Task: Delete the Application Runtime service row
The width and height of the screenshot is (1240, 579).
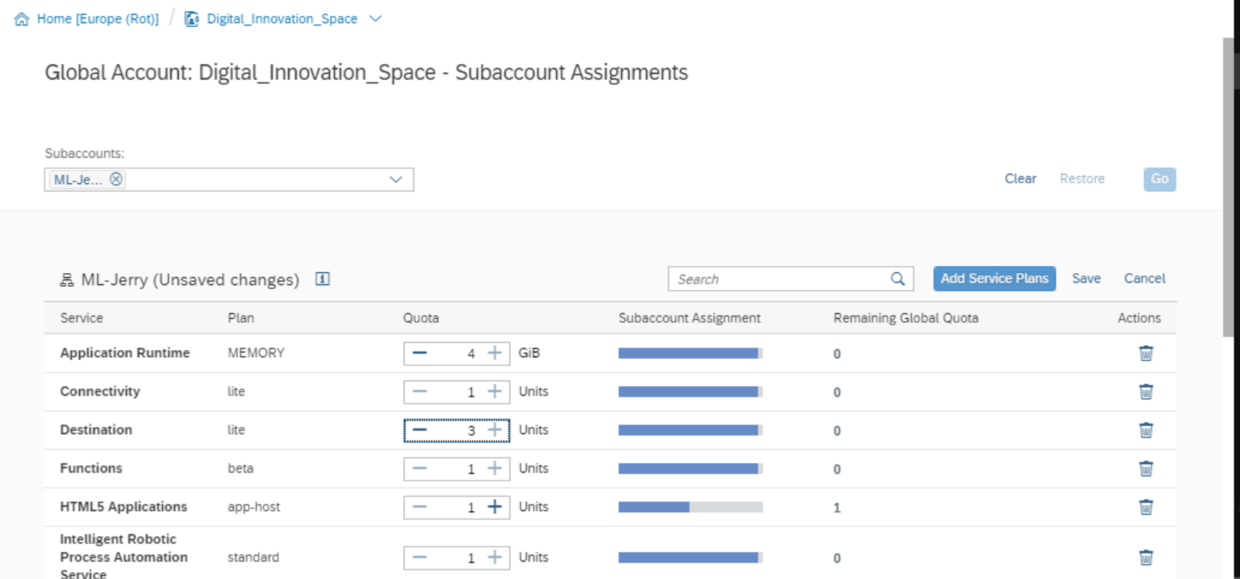Action: pos(1146,353)
